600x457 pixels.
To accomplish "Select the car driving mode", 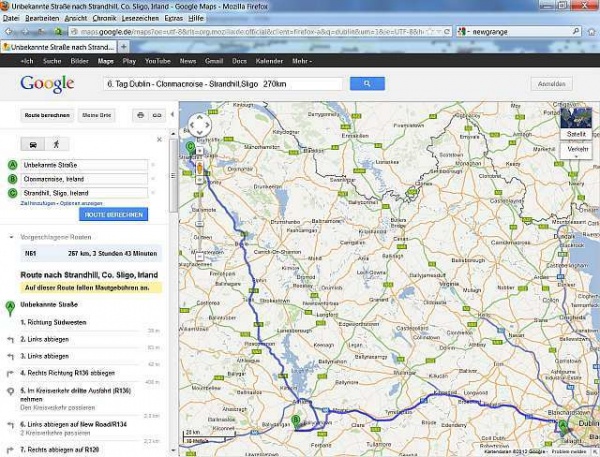I will [x=33, y=144].
